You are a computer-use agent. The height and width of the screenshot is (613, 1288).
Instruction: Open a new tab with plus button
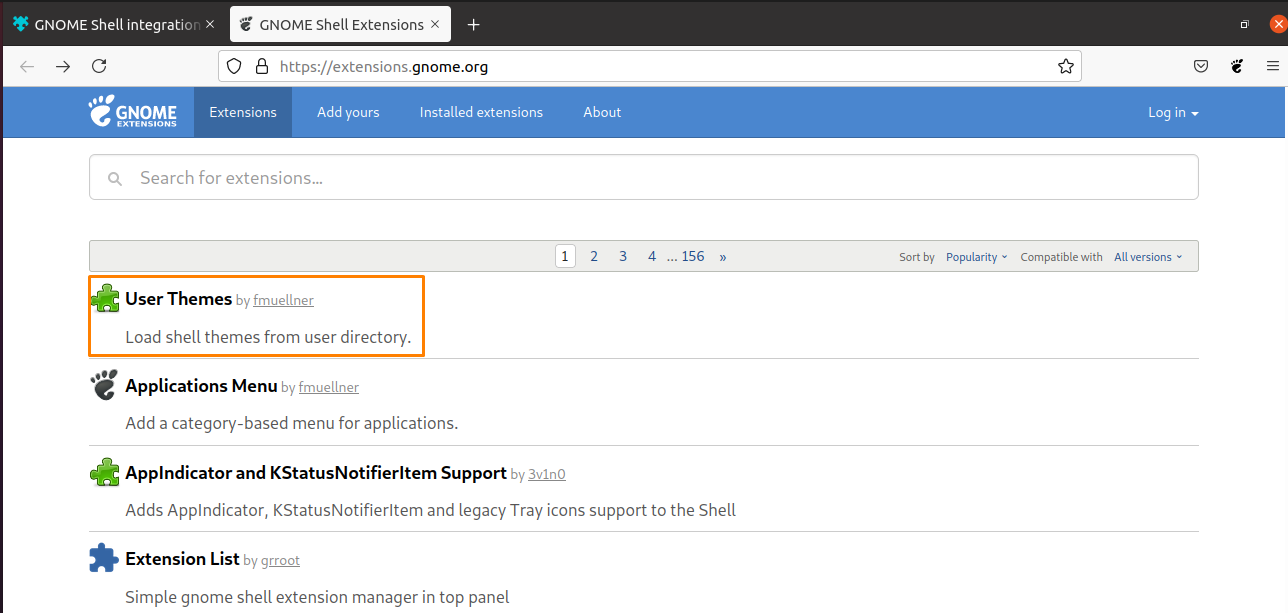(474, 25)
